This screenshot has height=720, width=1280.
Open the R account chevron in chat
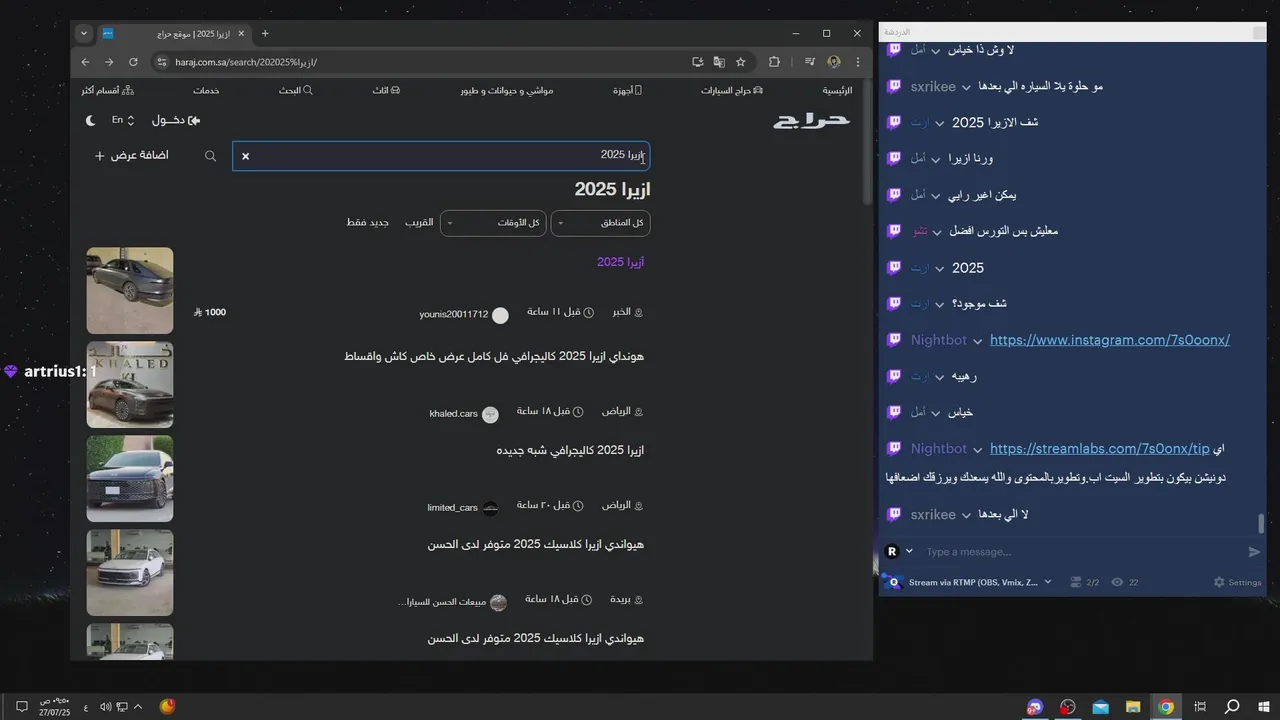[x=909, y=552]
